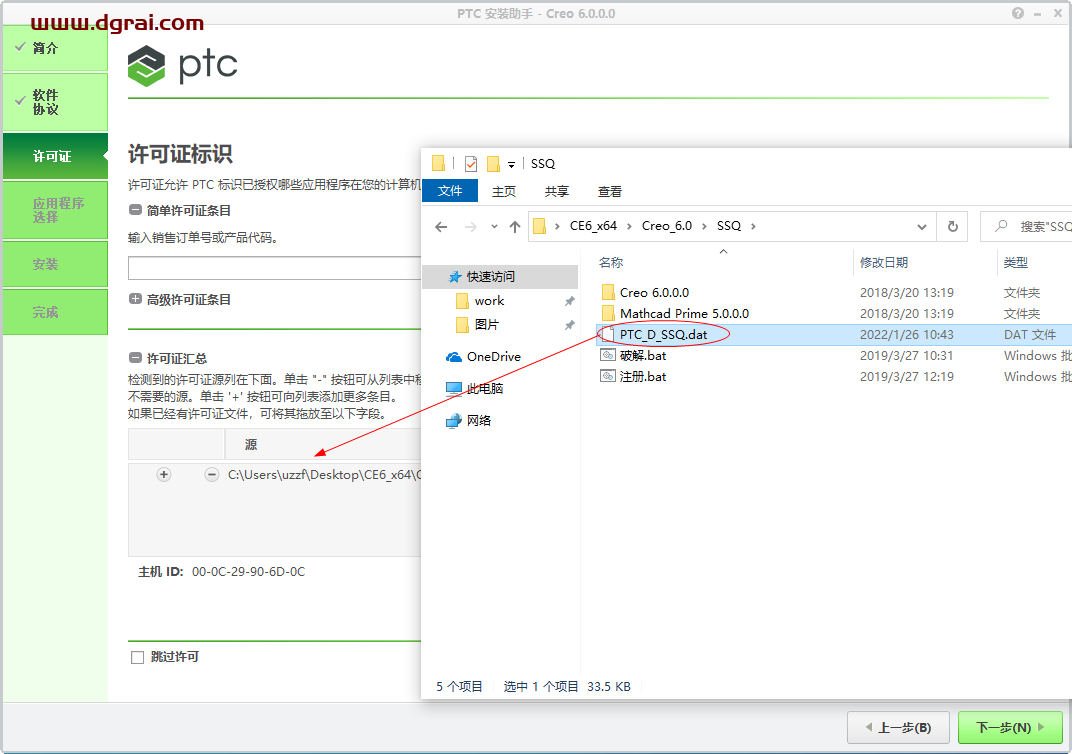Click the folder icon in the address bar
The height and width of the screenshot is (754, 1072).
point(539,226)
